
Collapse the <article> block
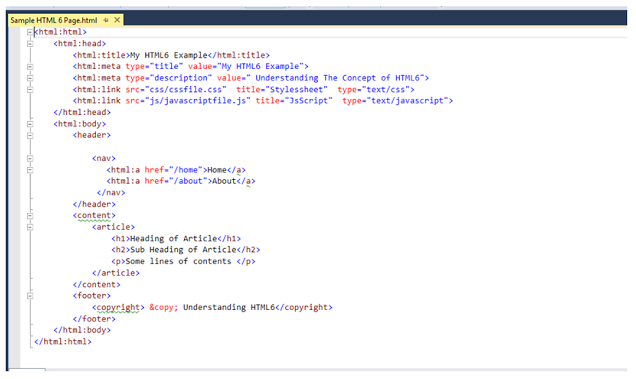pos(30,227)
